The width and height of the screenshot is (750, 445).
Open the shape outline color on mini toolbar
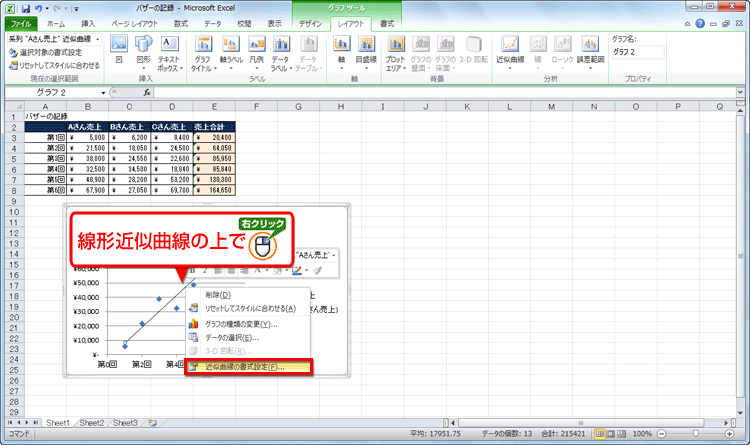[299, 270]
